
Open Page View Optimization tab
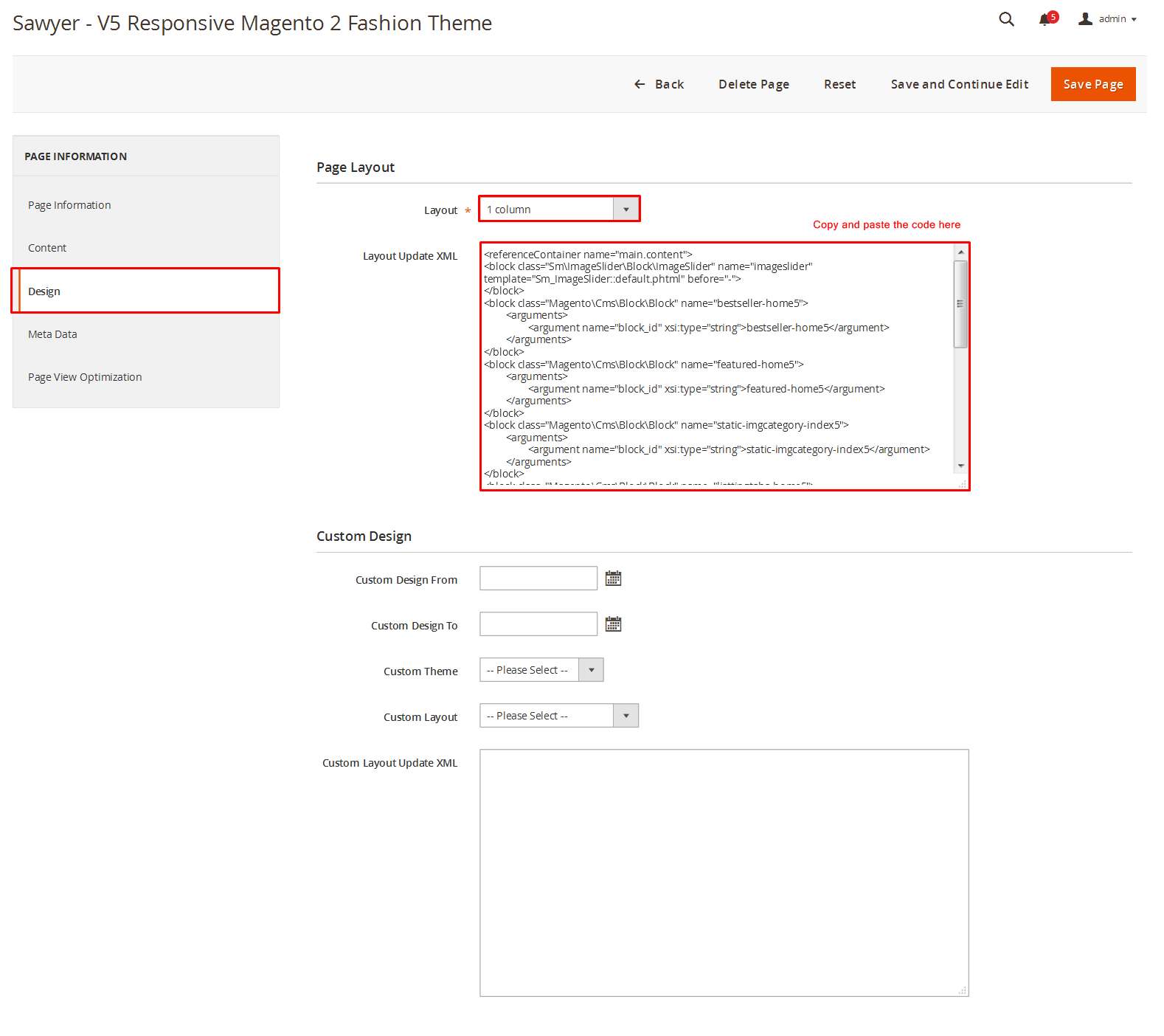click(85, 377)
